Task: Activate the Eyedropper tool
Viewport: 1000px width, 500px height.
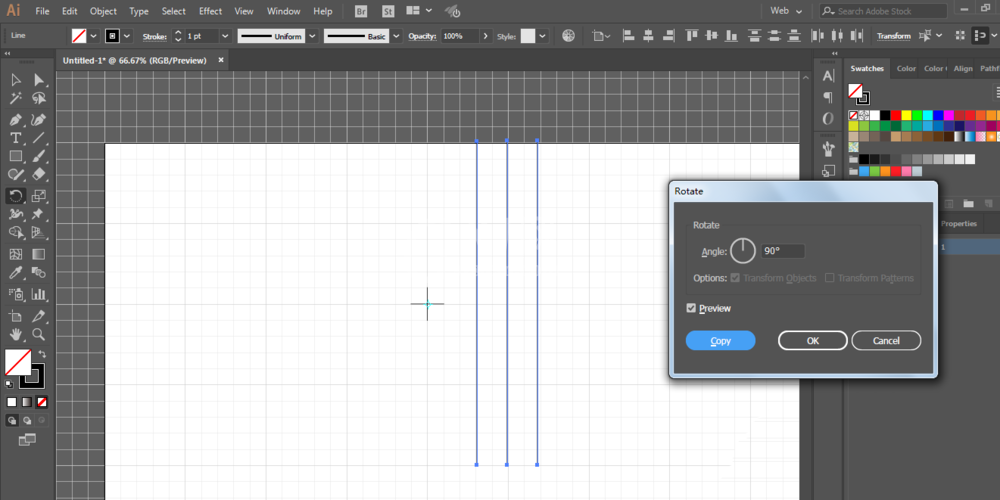Action: [16, 273]
